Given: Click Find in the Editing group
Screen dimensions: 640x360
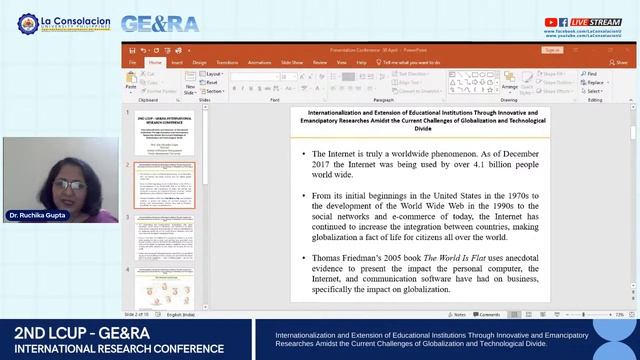Looking at the screenshot, I should pyautogui.click(x=589, y=74).
